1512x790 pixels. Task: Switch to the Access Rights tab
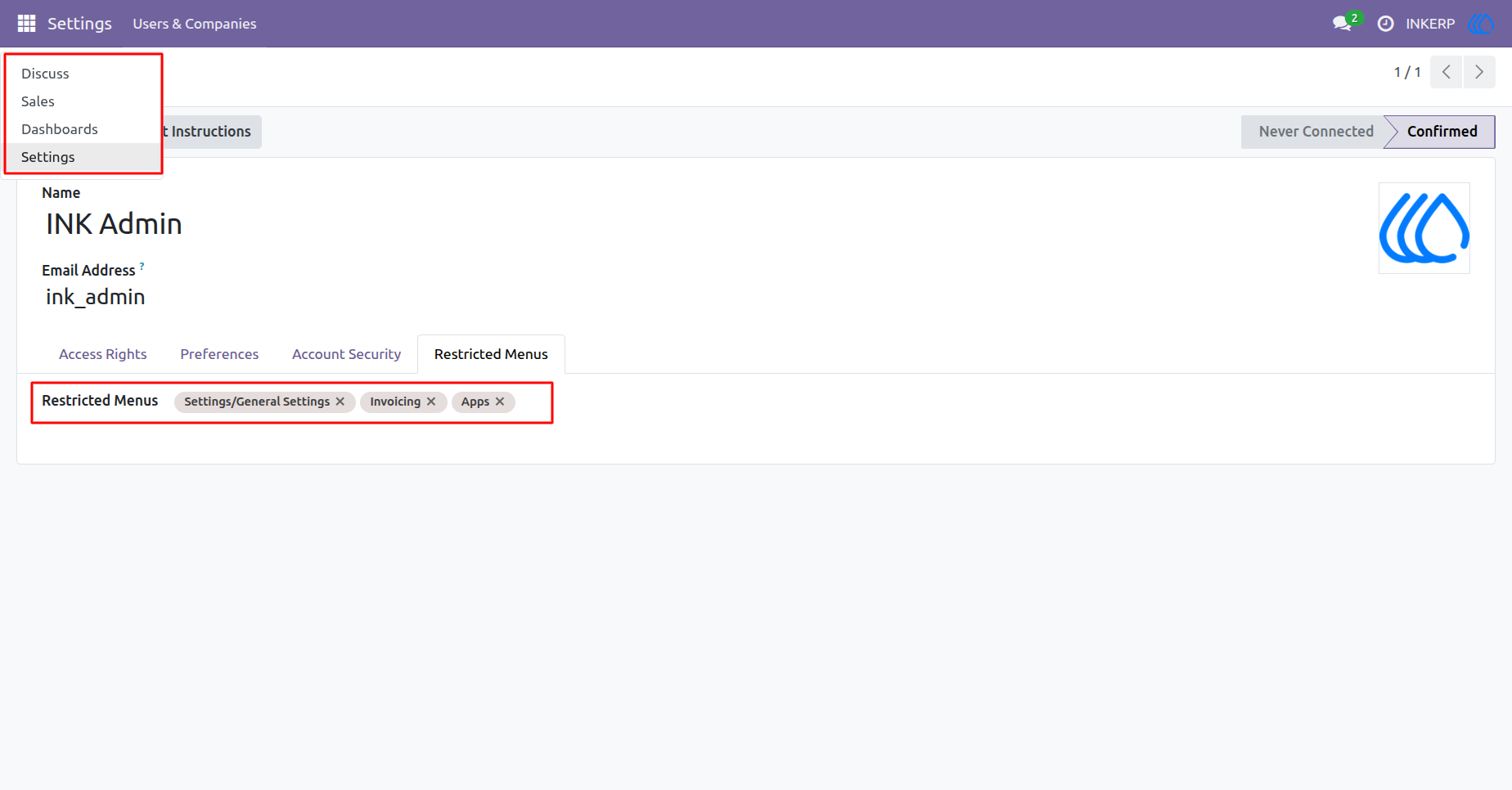click(x=103, y=354)
